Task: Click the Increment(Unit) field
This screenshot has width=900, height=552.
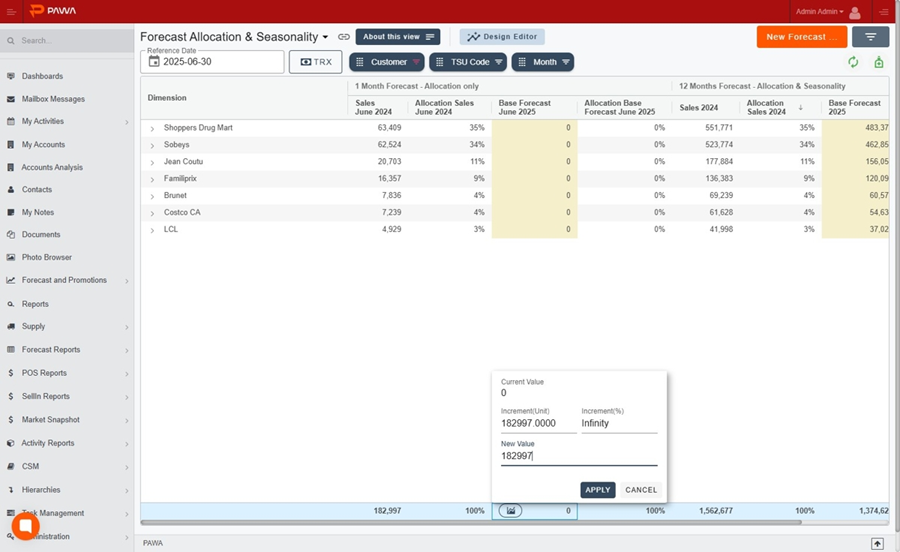Action: click(x=538, y=423)
